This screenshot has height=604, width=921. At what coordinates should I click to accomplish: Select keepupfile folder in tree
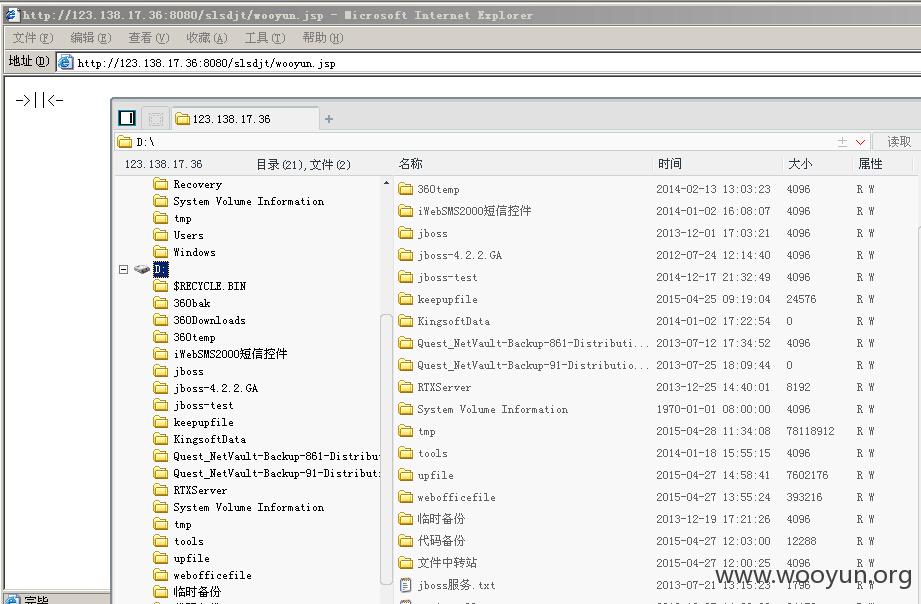203,422
